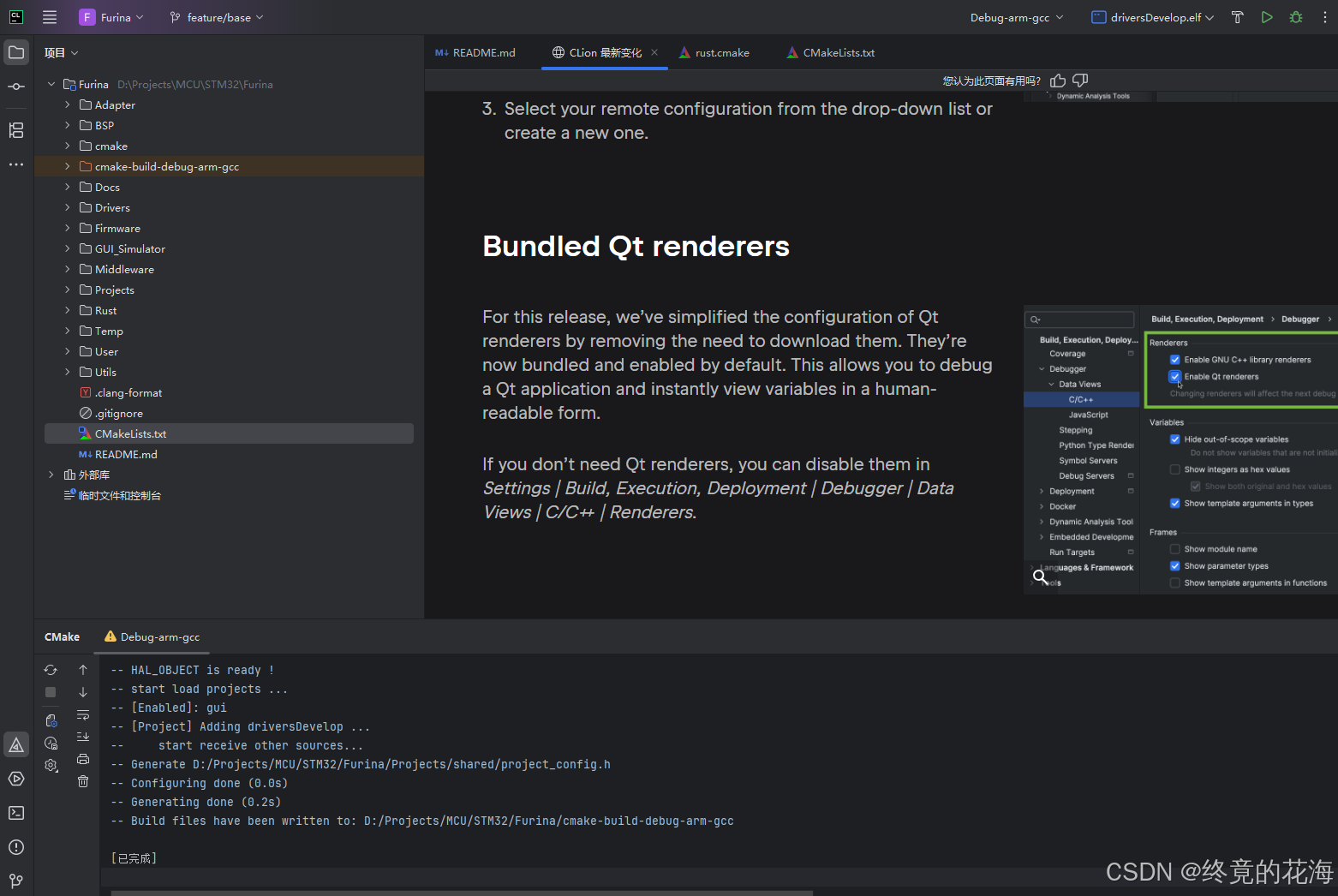This screenshot has height=896, width=1338.
Task: Open the Structure tool window
Action: click(16, 130)
